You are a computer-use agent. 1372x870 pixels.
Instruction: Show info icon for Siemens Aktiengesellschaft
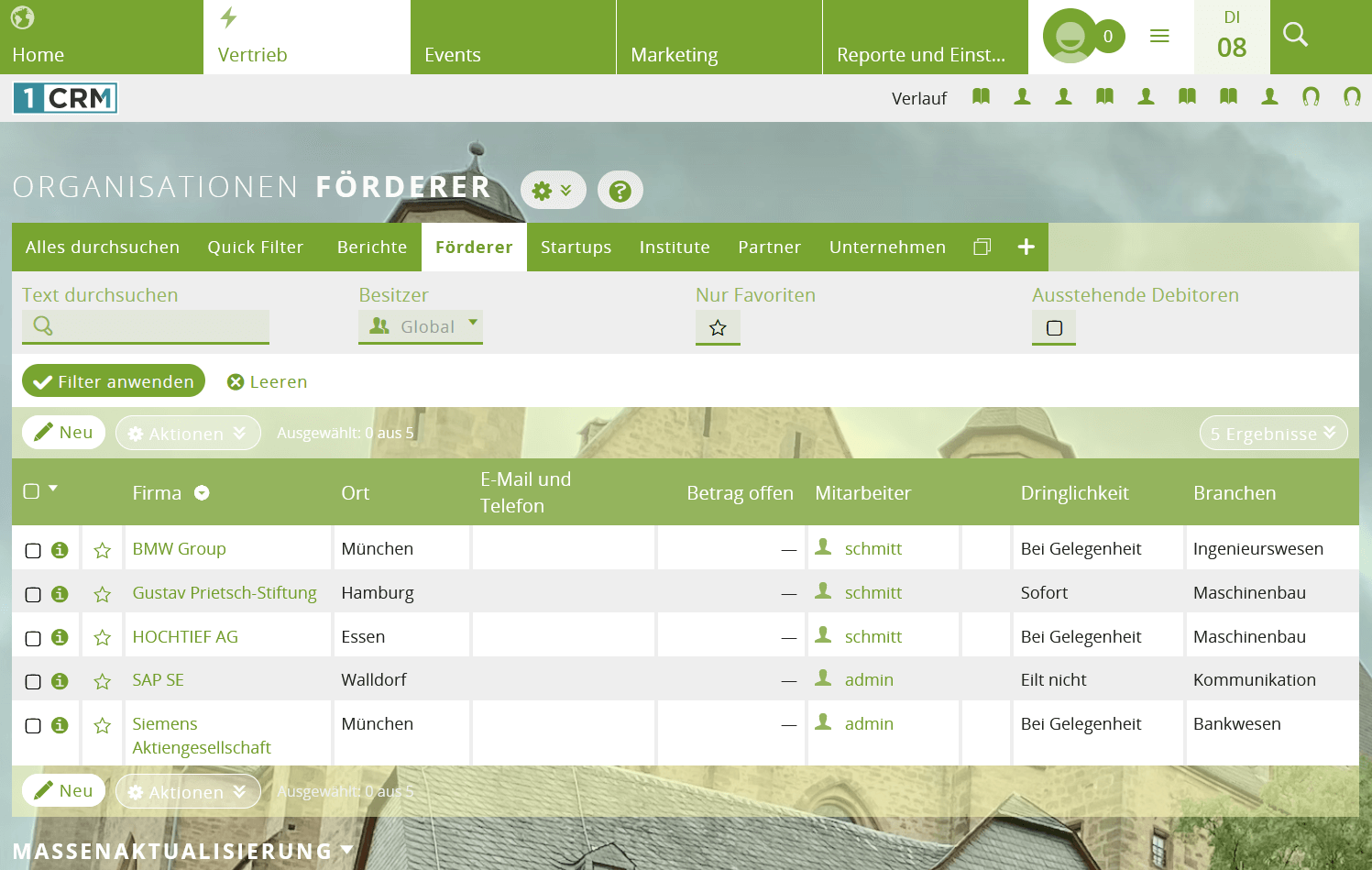[x=60, y=725]
